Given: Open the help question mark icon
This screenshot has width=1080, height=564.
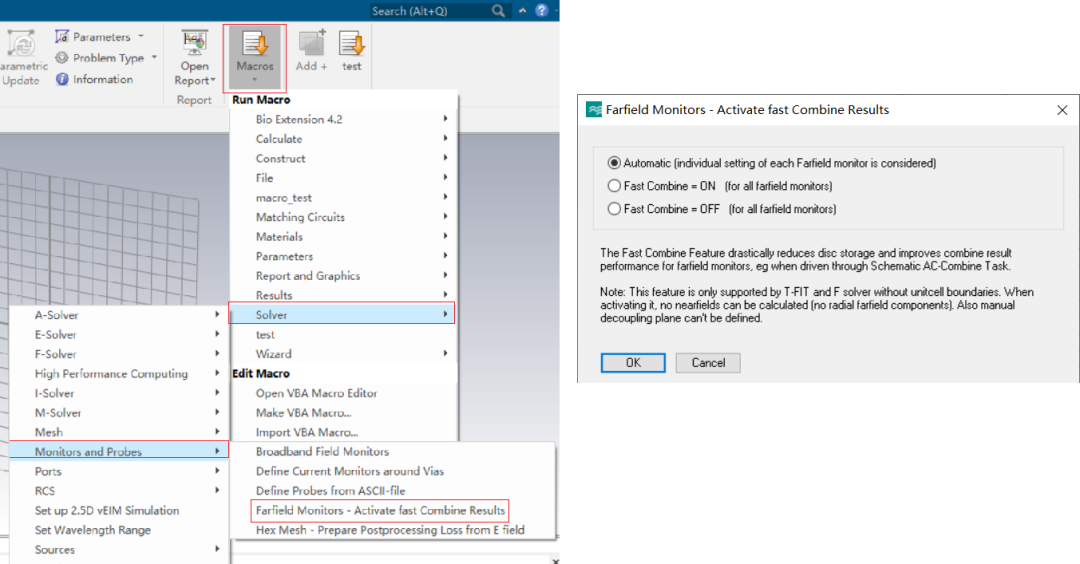Looking at the screenshot, I should pyautogui.click(x=542, y=10).
